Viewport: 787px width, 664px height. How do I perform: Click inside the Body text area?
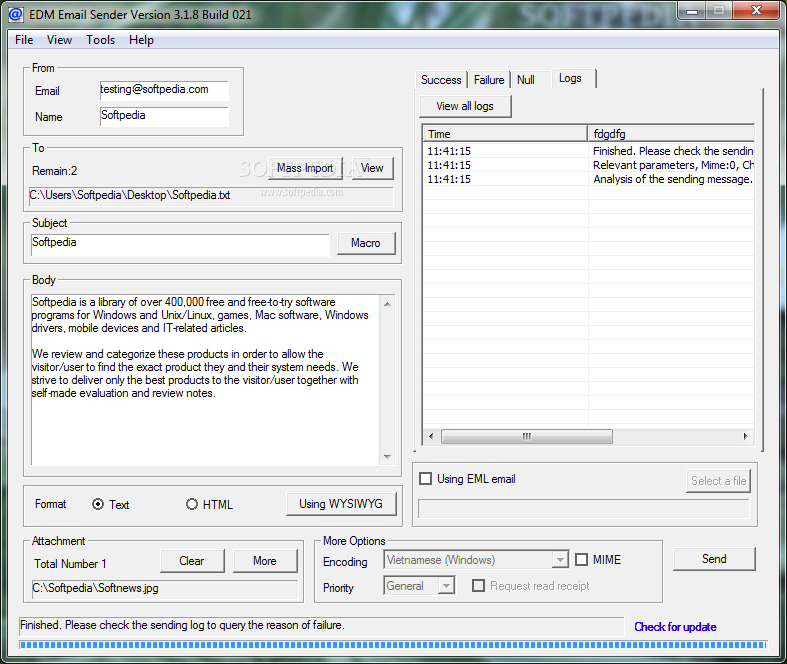pyautogui.click(x=205, y=380)
